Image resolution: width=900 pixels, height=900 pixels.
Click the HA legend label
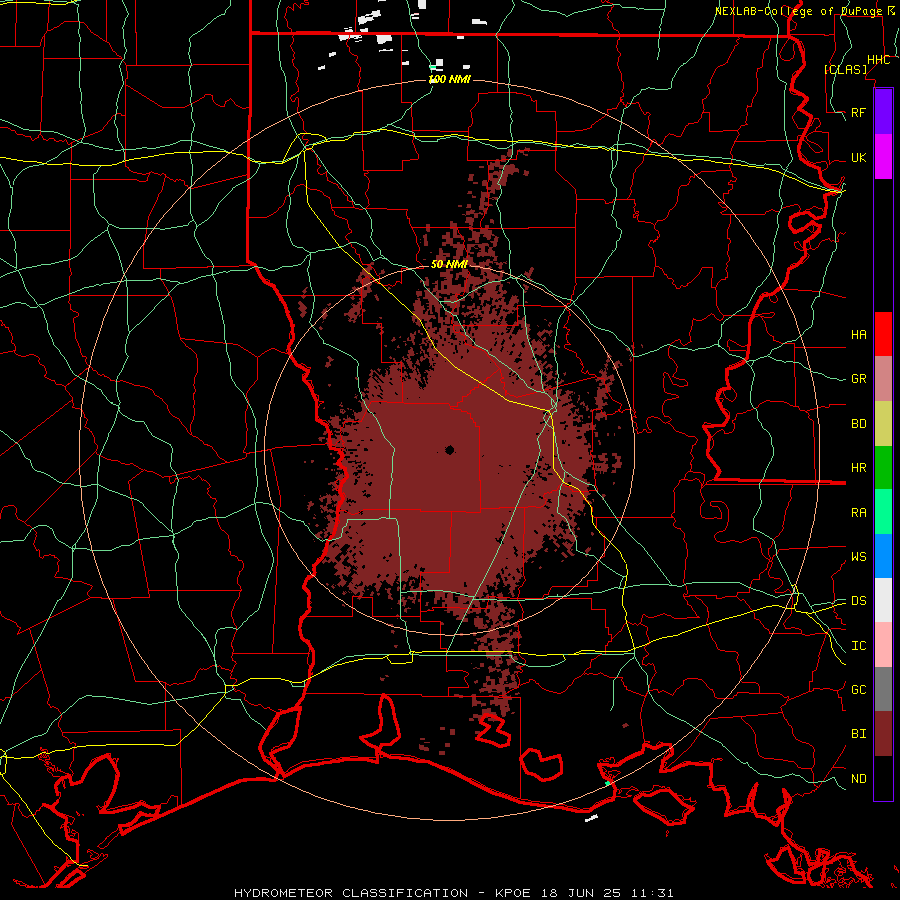(859, 334)
